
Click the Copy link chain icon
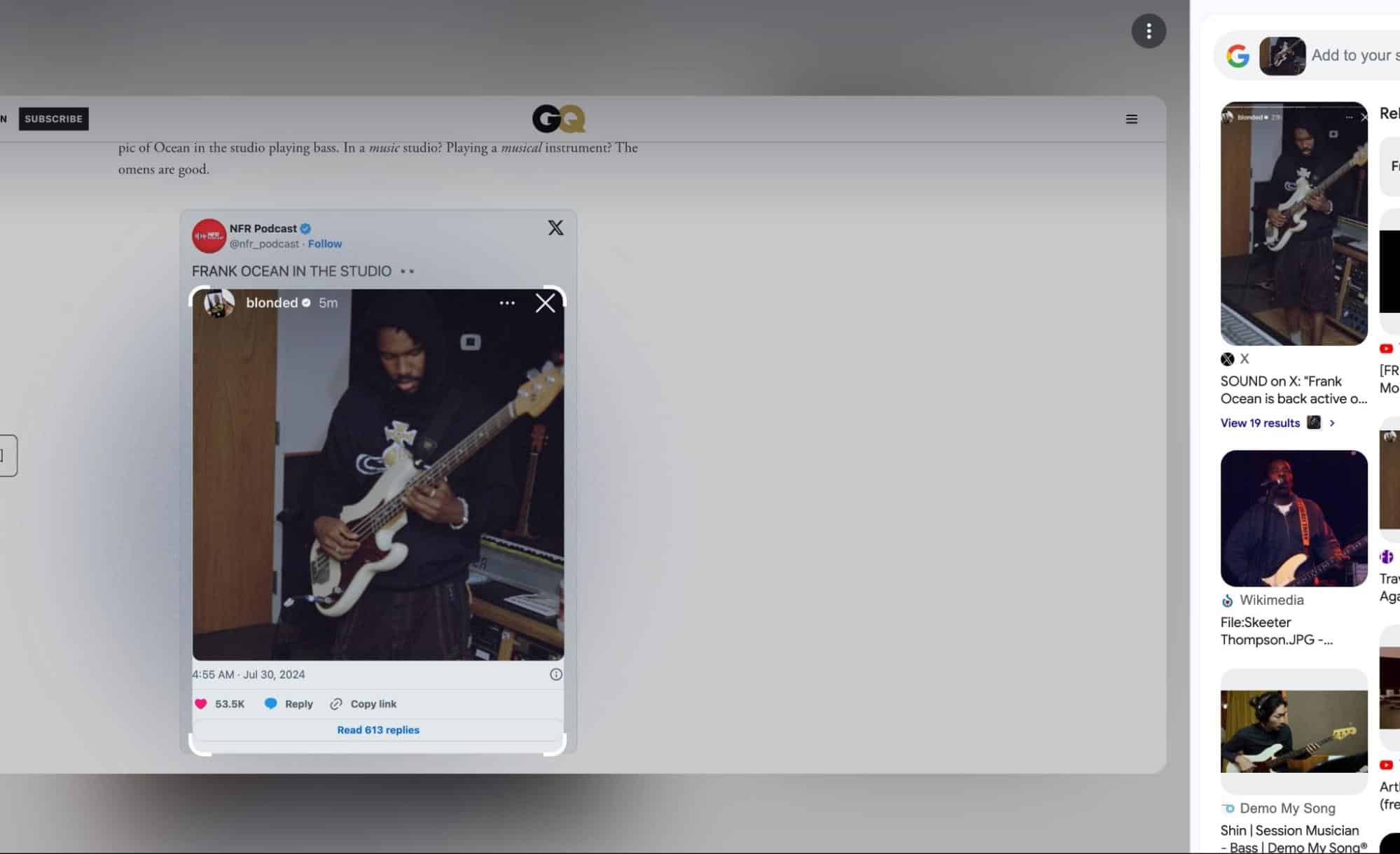point(336,704)
